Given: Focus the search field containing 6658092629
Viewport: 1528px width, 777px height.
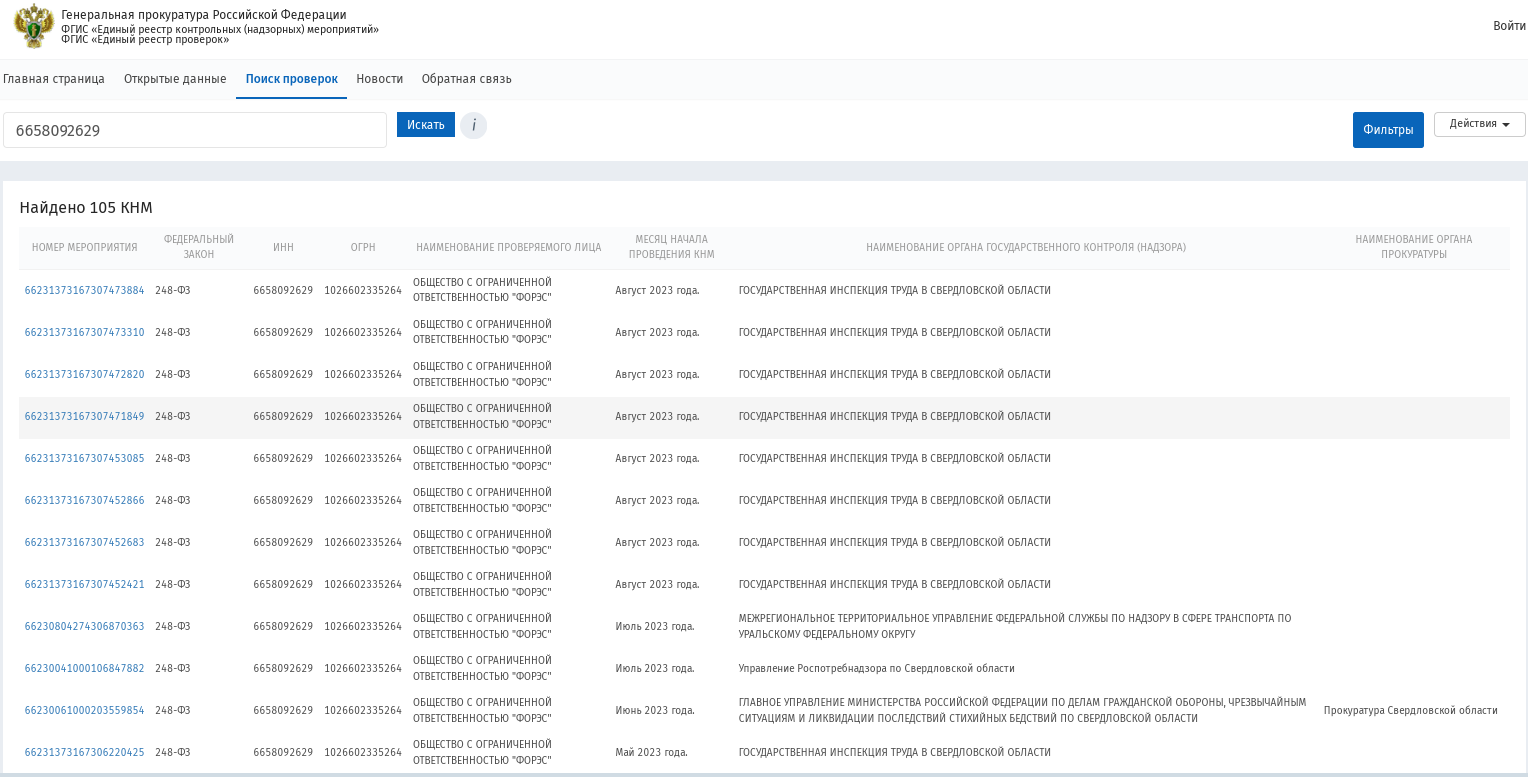Looking at the screenshot, I should tap(195, 130).
